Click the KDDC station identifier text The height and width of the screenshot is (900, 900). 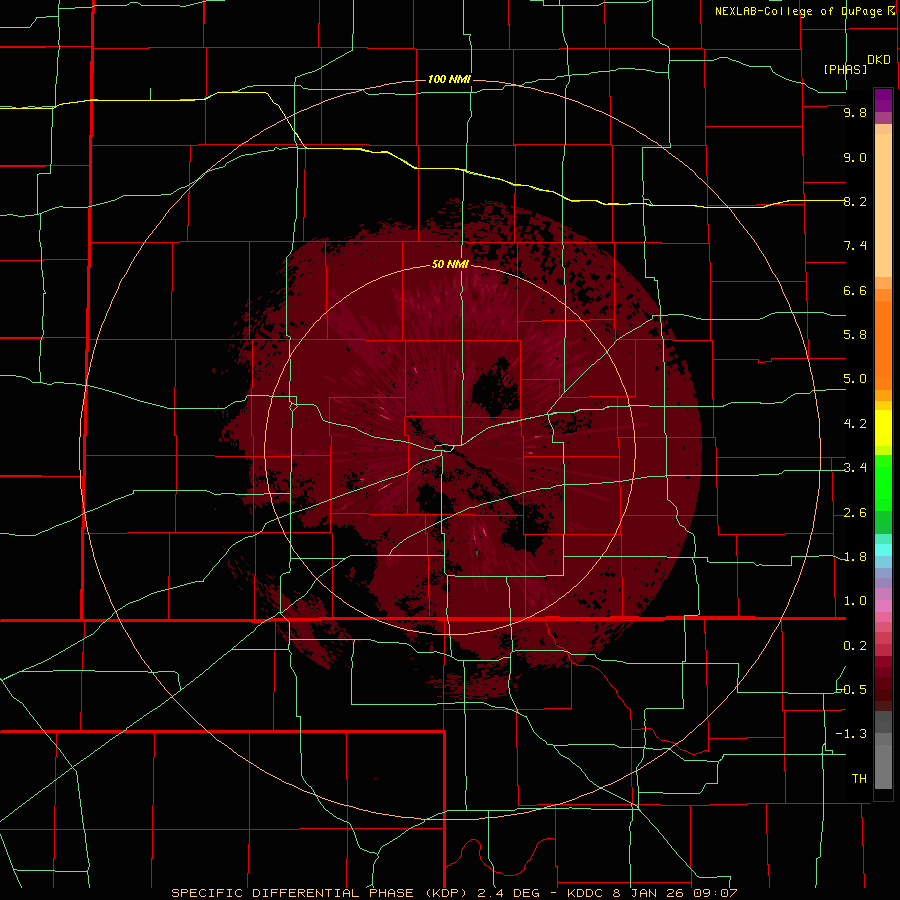pos(585,893)
